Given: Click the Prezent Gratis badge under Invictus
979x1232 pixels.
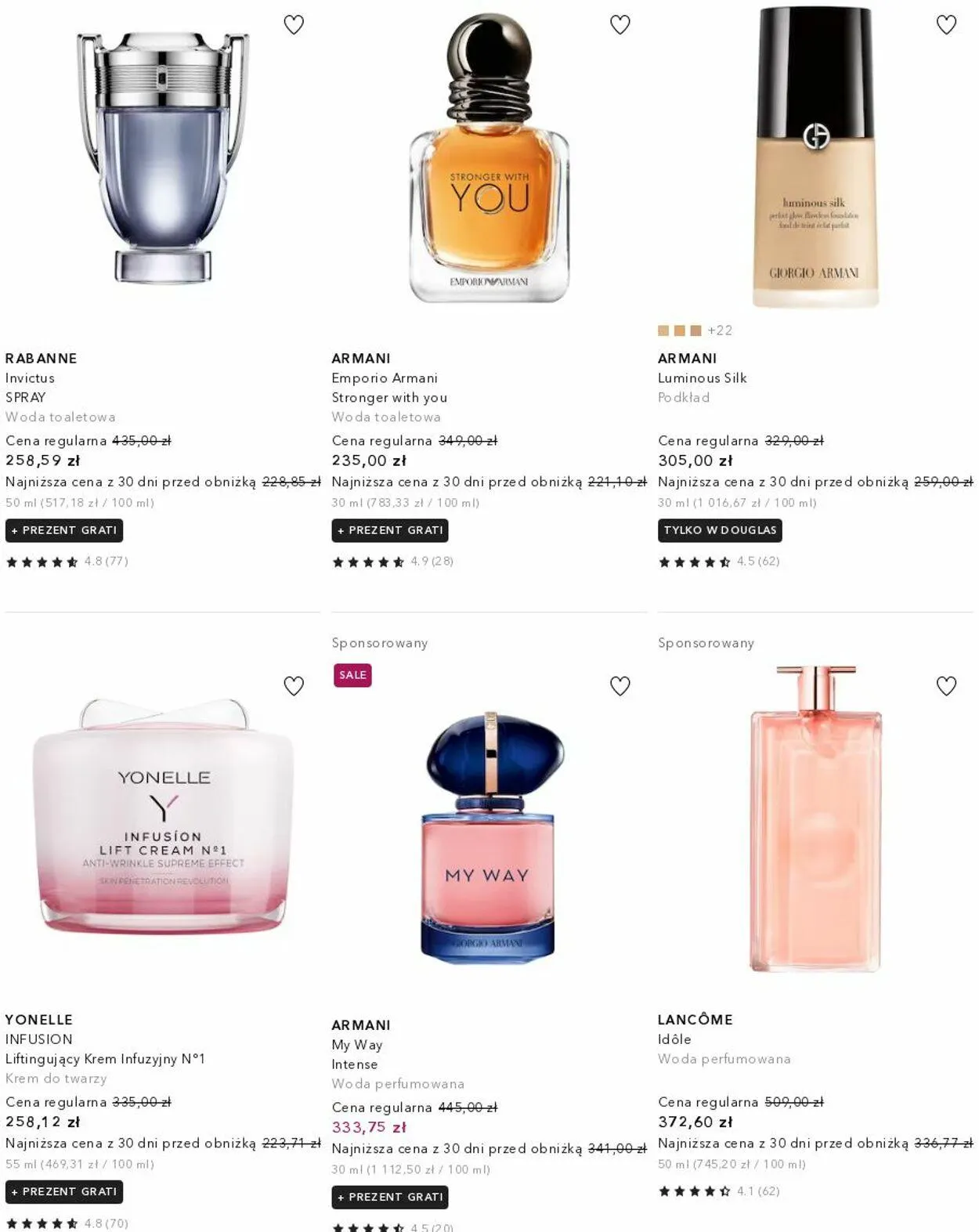Looking at the screenshot, I should tap(64, 530).
